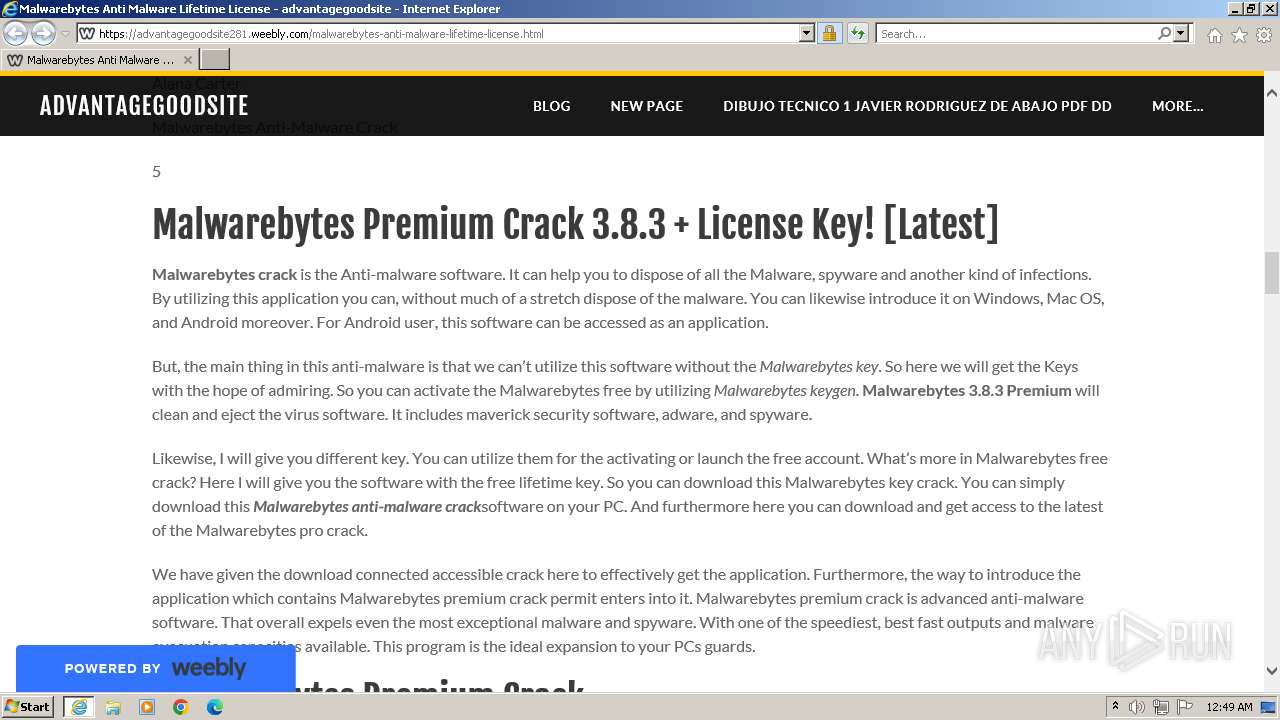Image resolution: width=1280 pixels, height=720 pixels.
Task: Click the Internet Explorer title bar icon
Action: [10, 9]
